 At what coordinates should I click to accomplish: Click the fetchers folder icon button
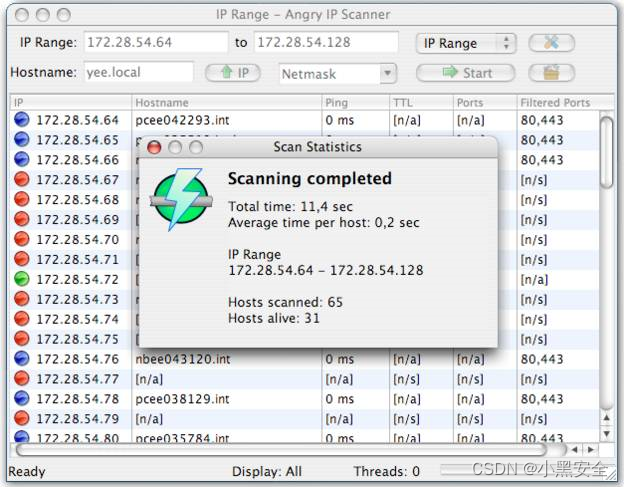click(x=552, y=73)
